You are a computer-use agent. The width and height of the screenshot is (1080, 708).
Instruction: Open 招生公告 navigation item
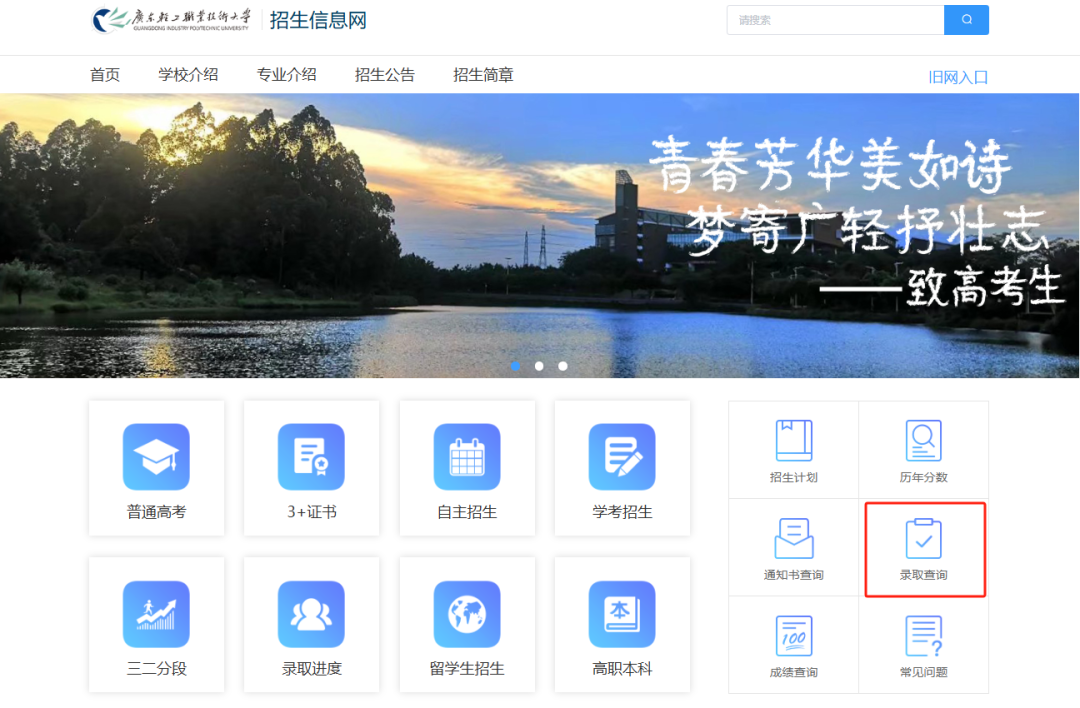[x=385, y=74]
